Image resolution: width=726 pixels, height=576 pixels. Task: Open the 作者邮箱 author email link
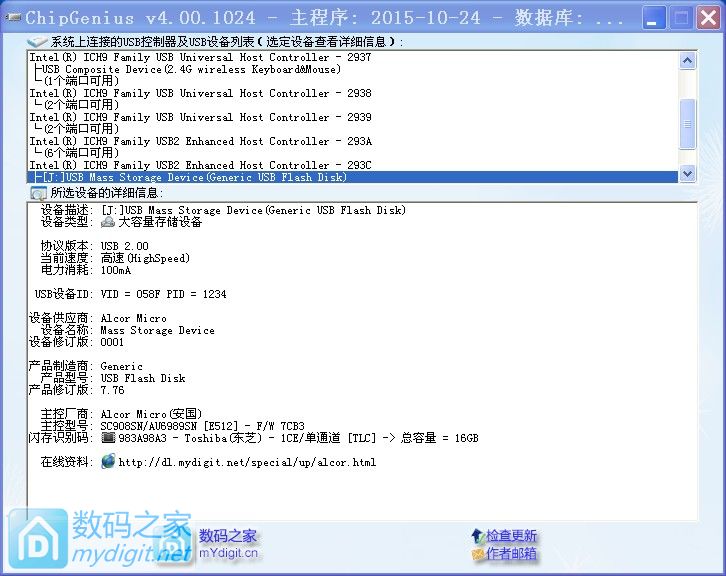511,553
